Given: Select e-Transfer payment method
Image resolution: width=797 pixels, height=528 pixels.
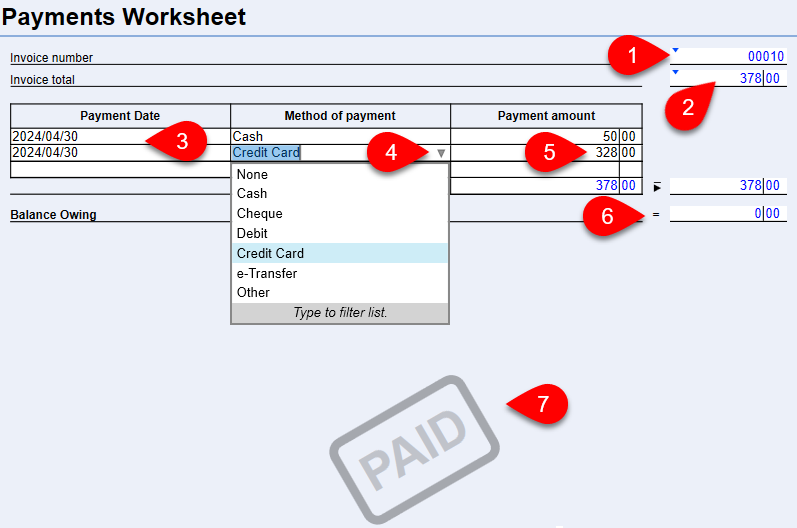Looking at the screenshot, I should point(340,273).
